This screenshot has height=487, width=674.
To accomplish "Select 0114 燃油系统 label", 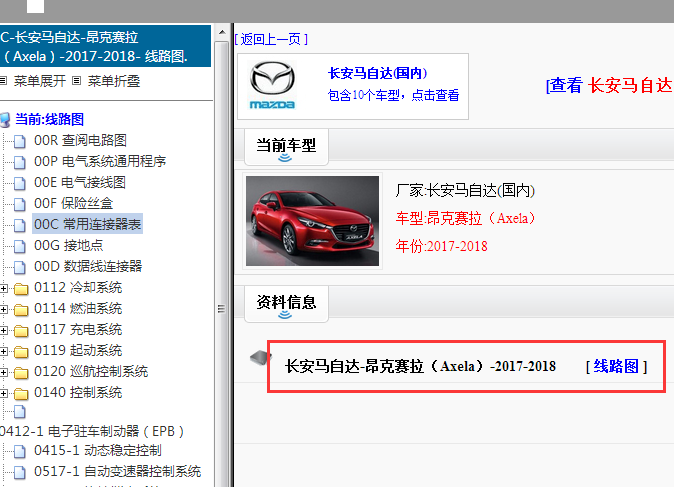I will click(x=78, y=308).
